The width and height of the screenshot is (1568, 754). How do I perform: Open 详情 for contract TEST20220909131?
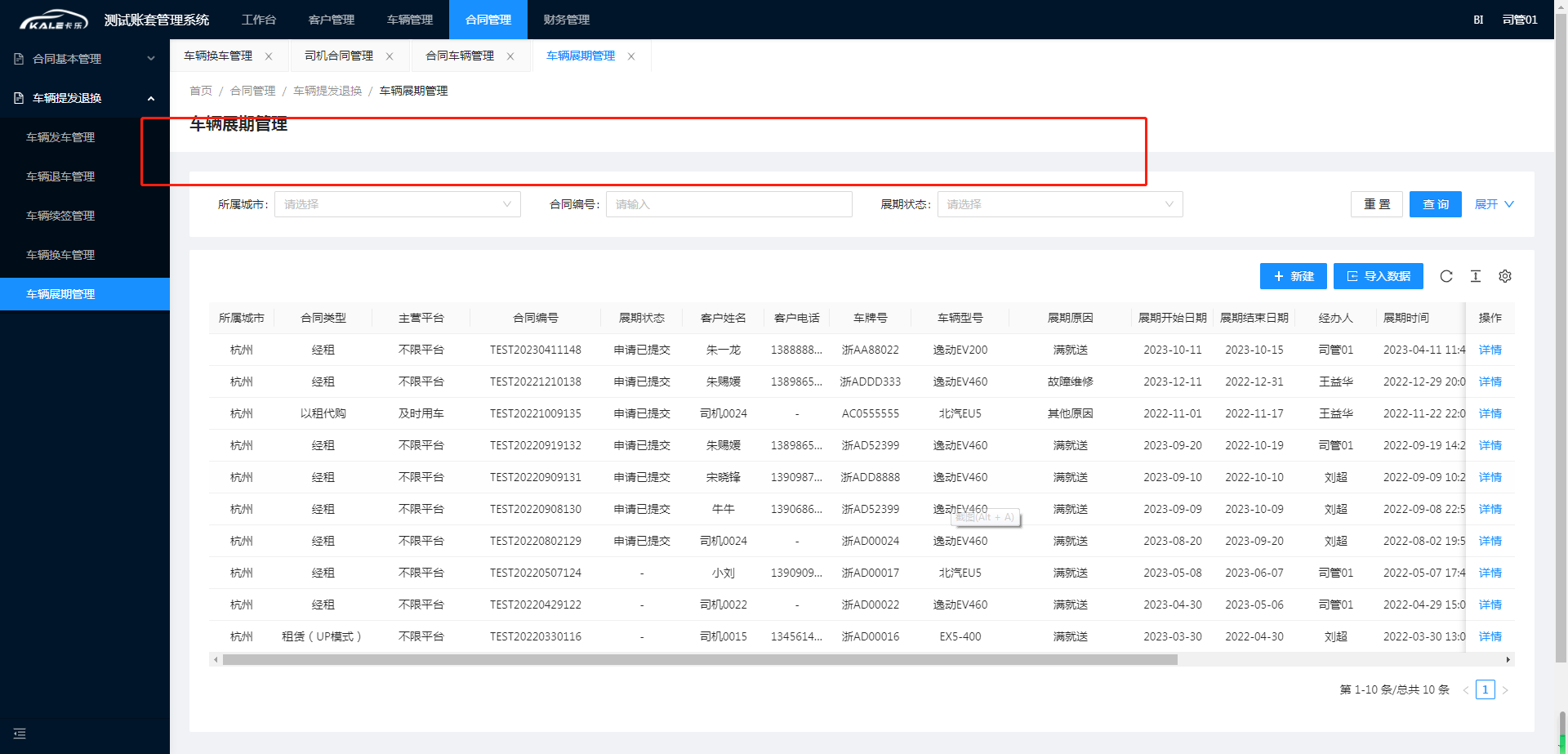1490,477
